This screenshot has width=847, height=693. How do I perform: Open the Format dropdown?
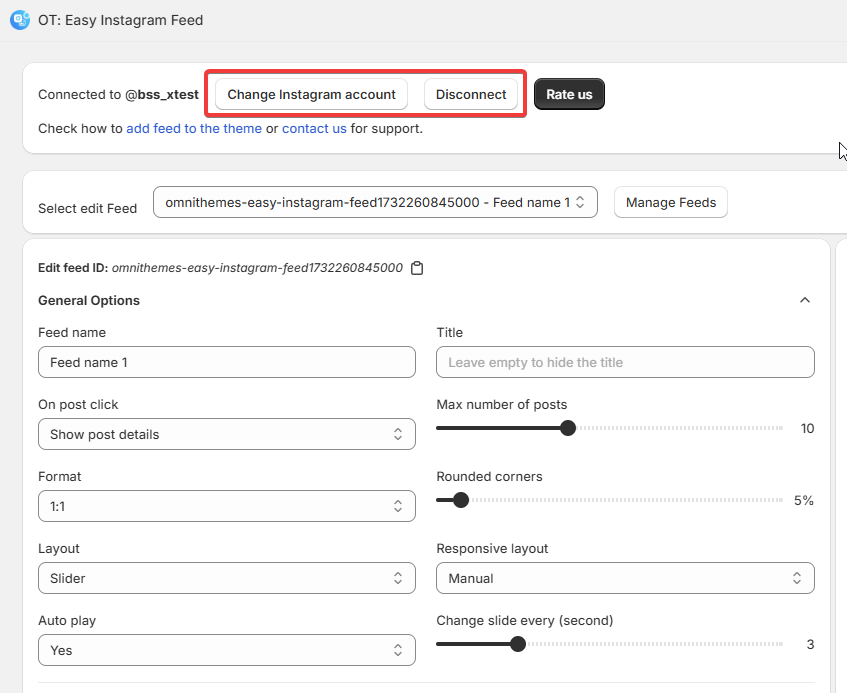tap(226, 506)
